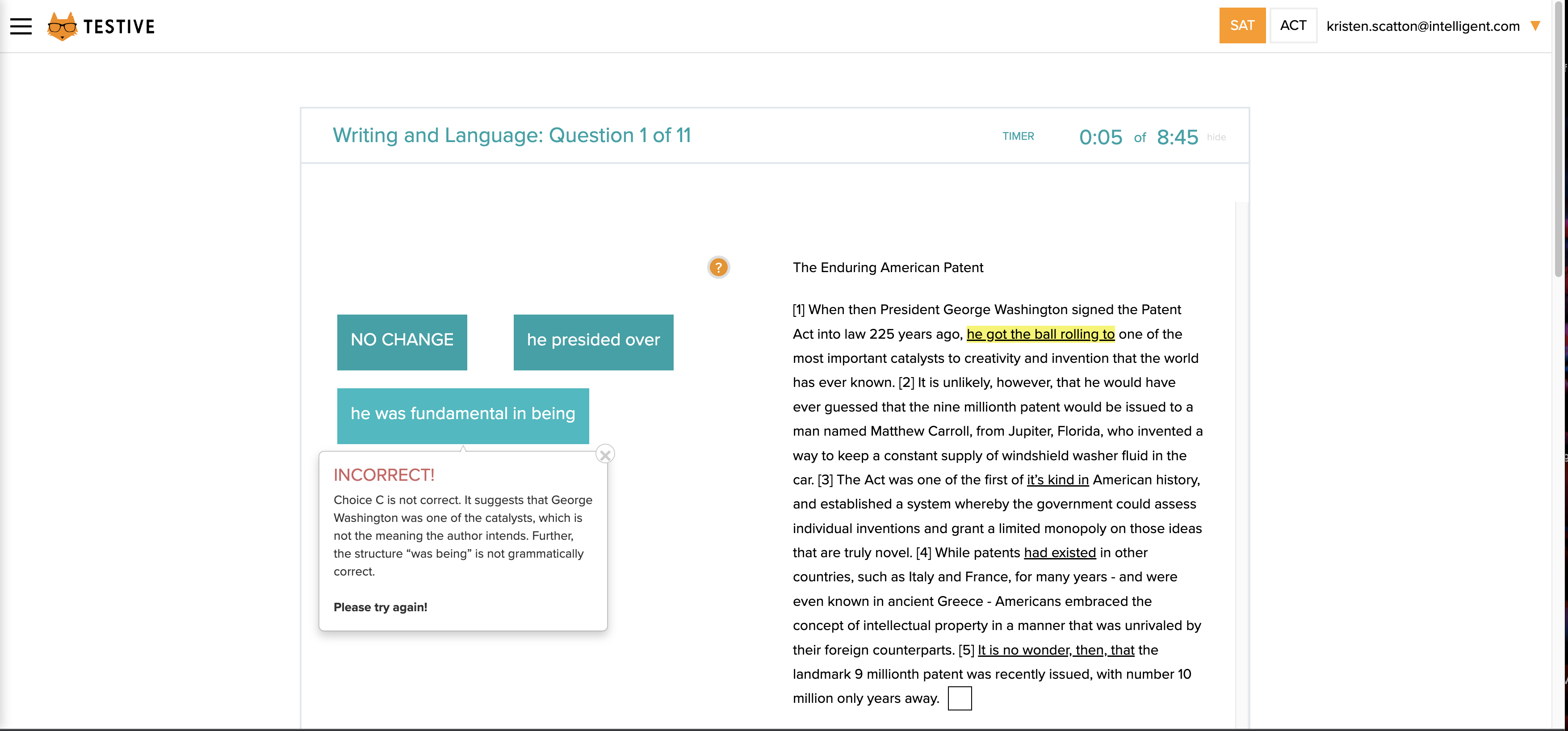1568x731 pixels.
Task: Click highlighted 'he got the ball rolling to'
Action: 1040,334
